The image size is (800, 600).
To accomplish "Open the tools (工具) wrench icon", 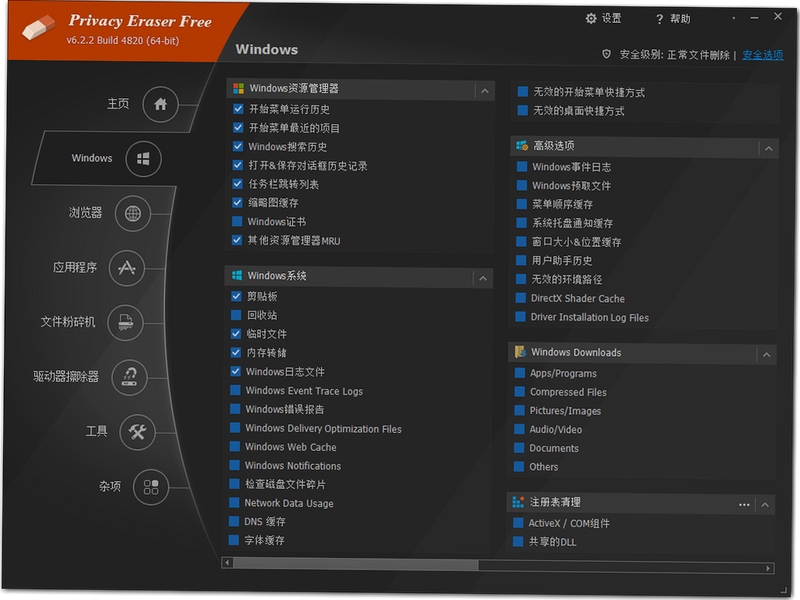I will [x=137, y=432].
